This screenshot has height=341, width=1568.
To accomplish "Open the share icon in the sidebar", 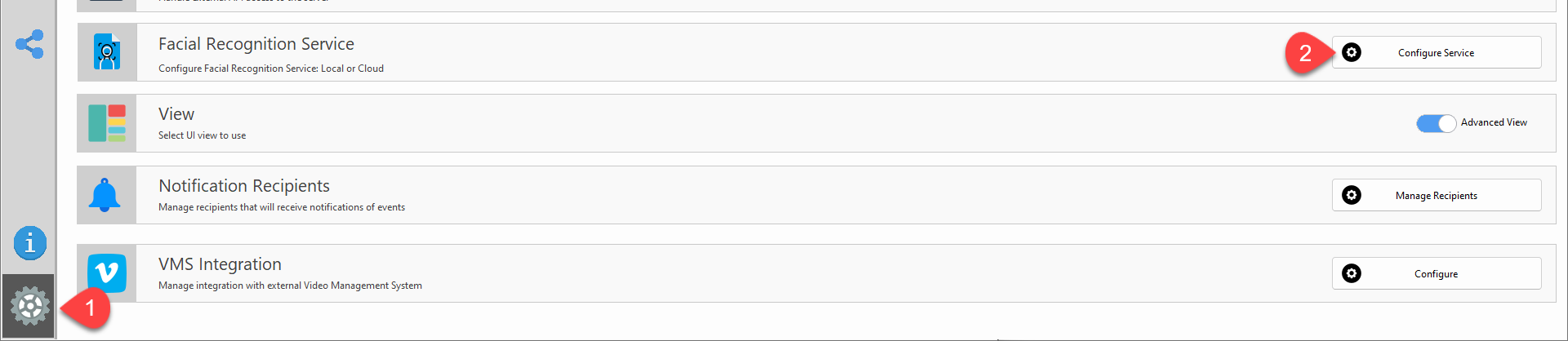I will [29, 44].
